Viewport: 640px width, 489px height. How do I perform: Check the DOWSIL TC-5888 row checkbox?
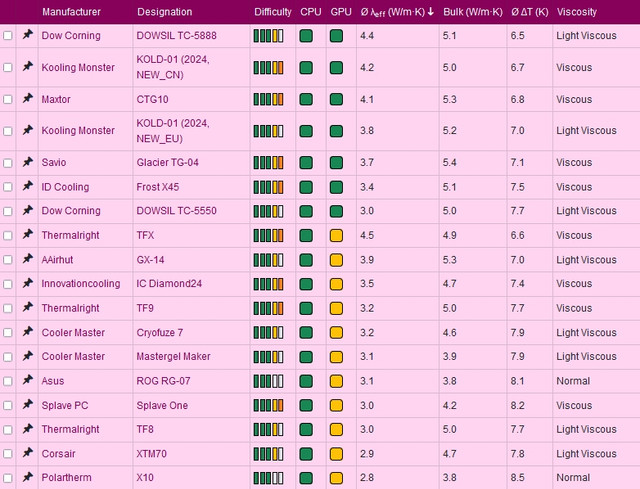[x=8, y=36]
